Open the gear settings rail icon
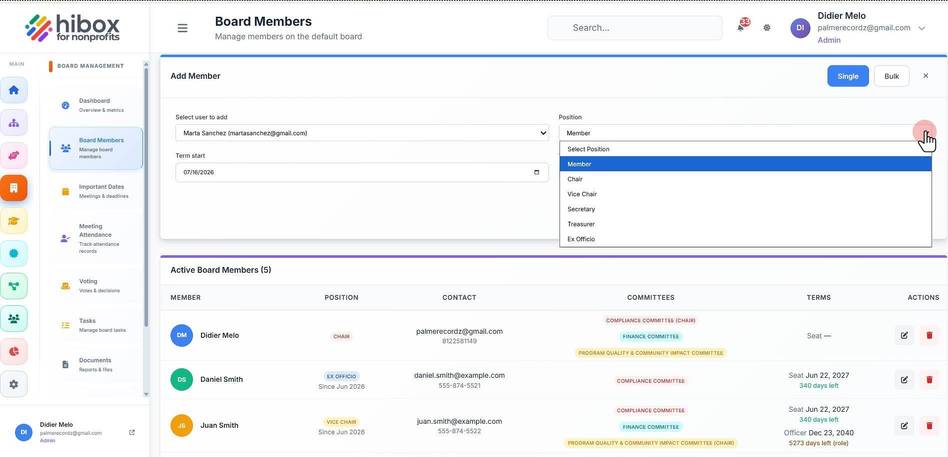 [x=14, y=384]
